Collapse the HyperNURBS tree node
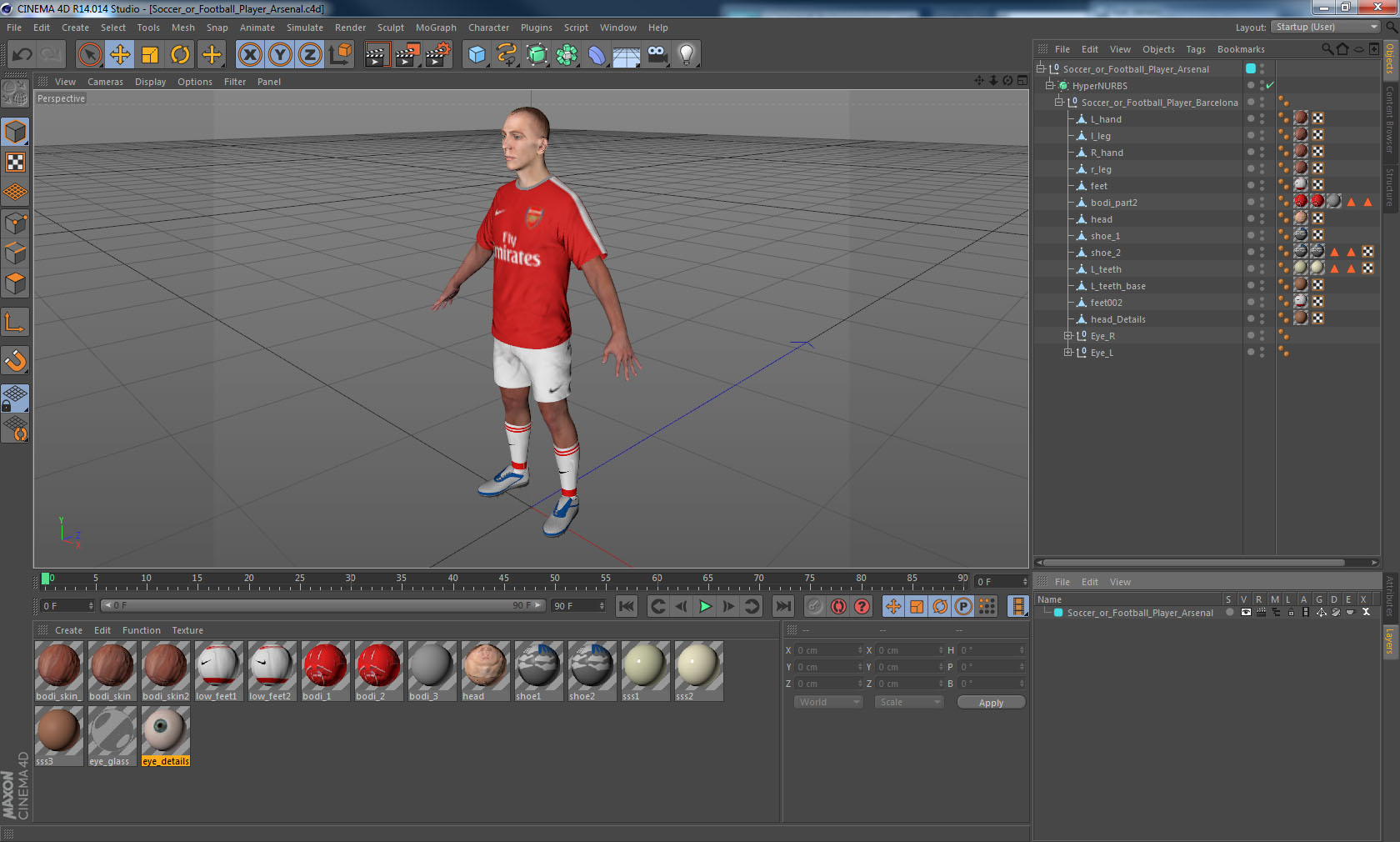 (1050, 85)
